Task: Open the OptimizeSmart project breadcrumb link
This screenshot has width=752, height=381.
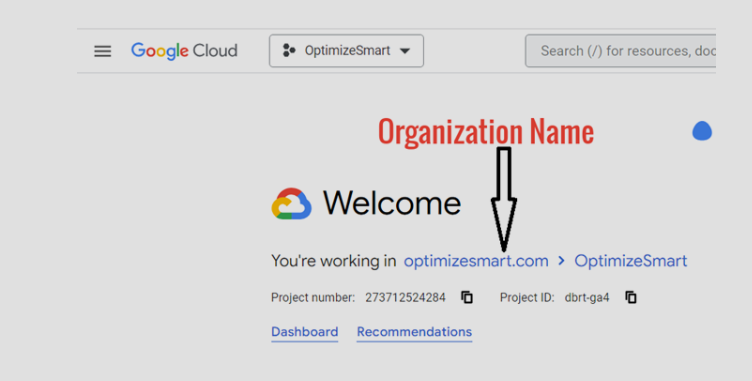Action: point(631,261)
